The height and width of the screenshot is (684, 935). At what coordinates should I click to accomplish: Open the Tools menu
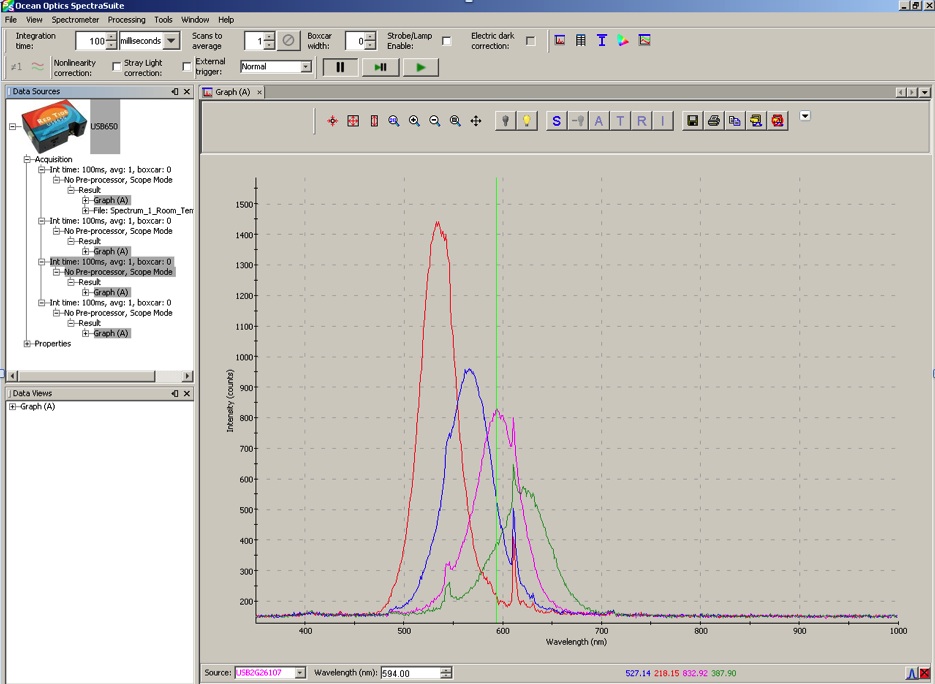163,20
